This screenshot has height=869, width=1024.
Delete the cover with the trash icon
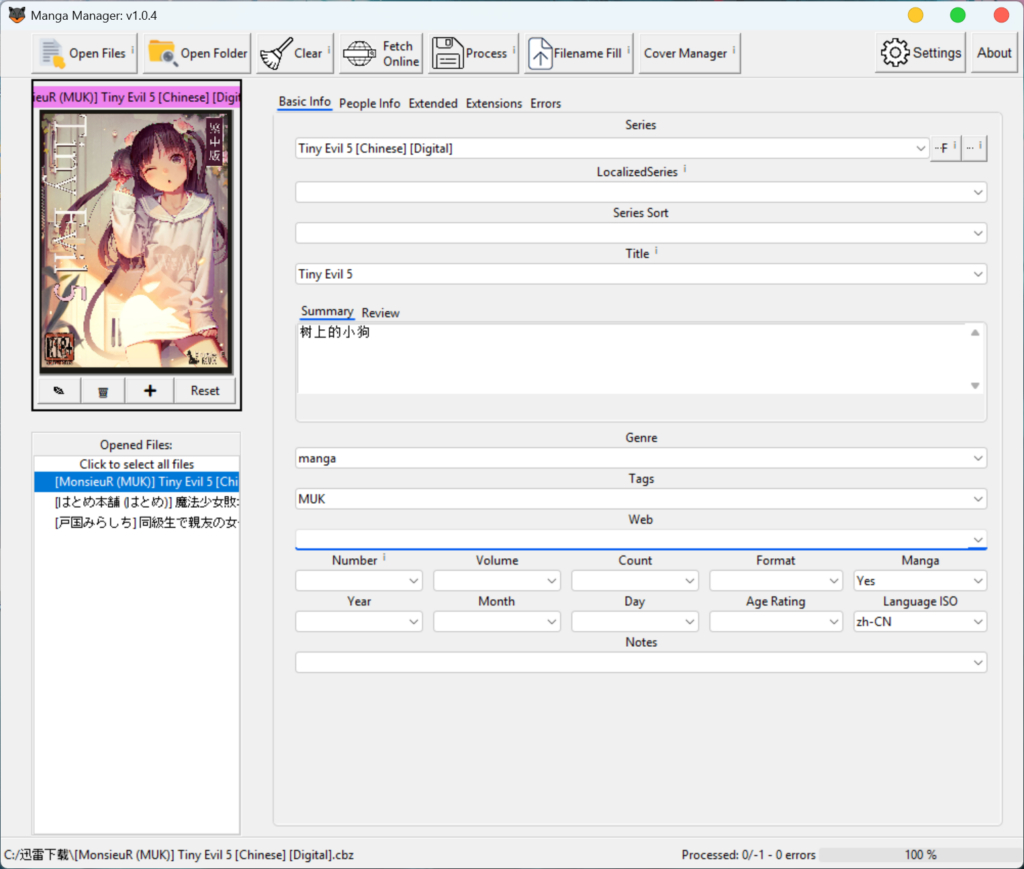coord(103,391)
